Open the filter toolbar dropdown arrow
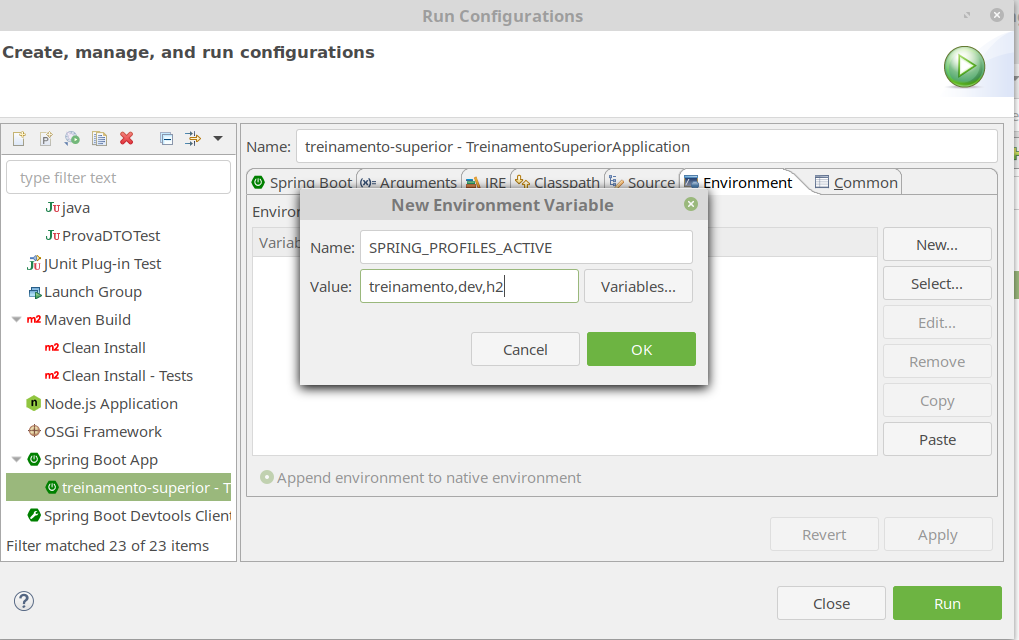This screenshot has width=1019, height=640. pos(218,139)
